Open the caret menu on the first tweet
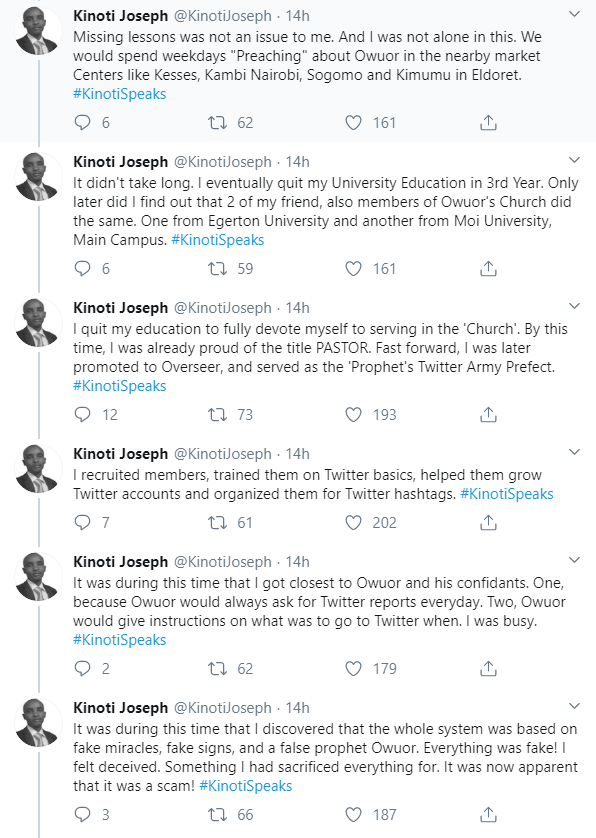Viewport: 596px width, 838px height. pos(574,14)
